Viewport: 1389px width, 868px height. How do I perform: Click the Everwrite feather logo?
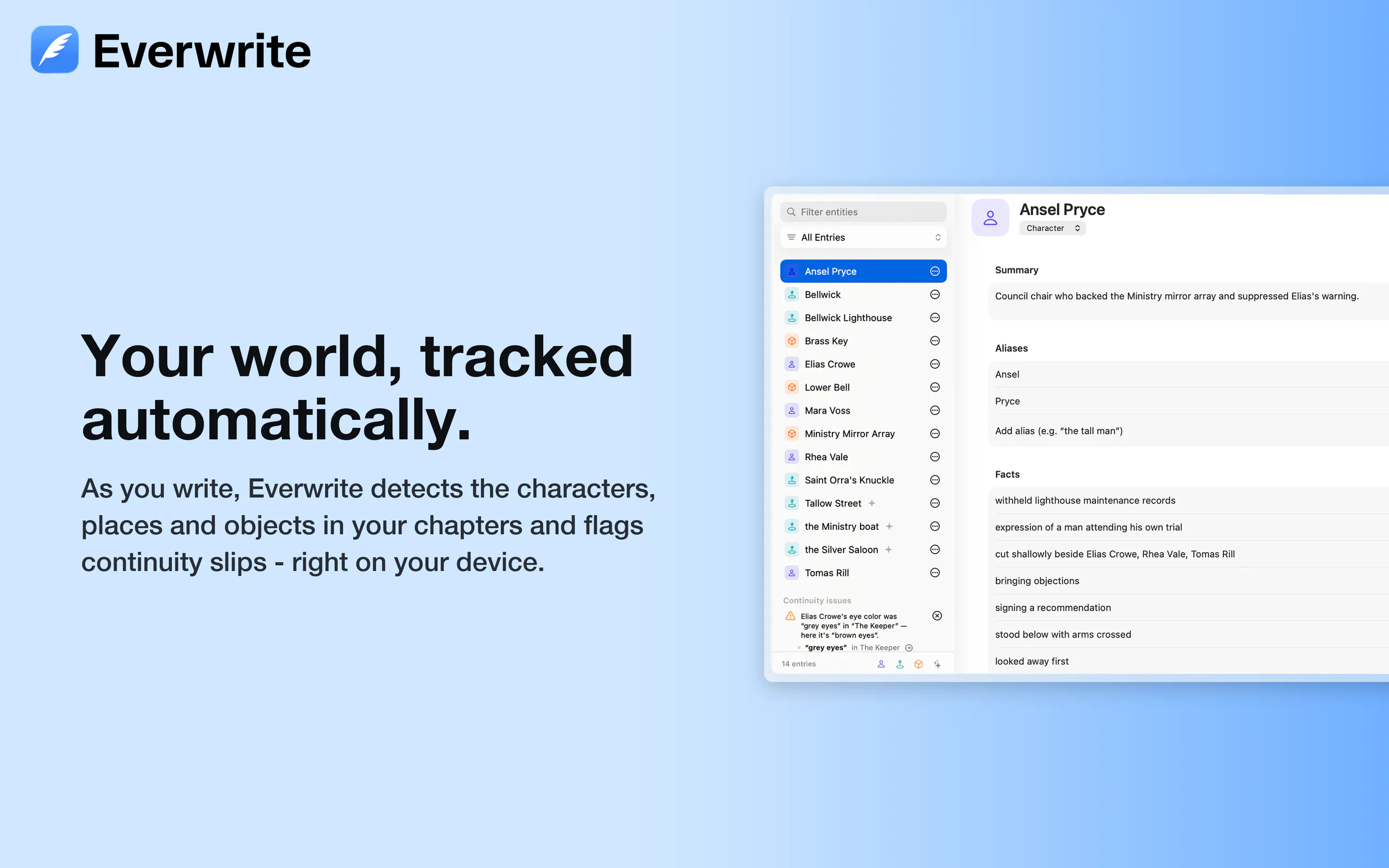(x=54, y=49)
